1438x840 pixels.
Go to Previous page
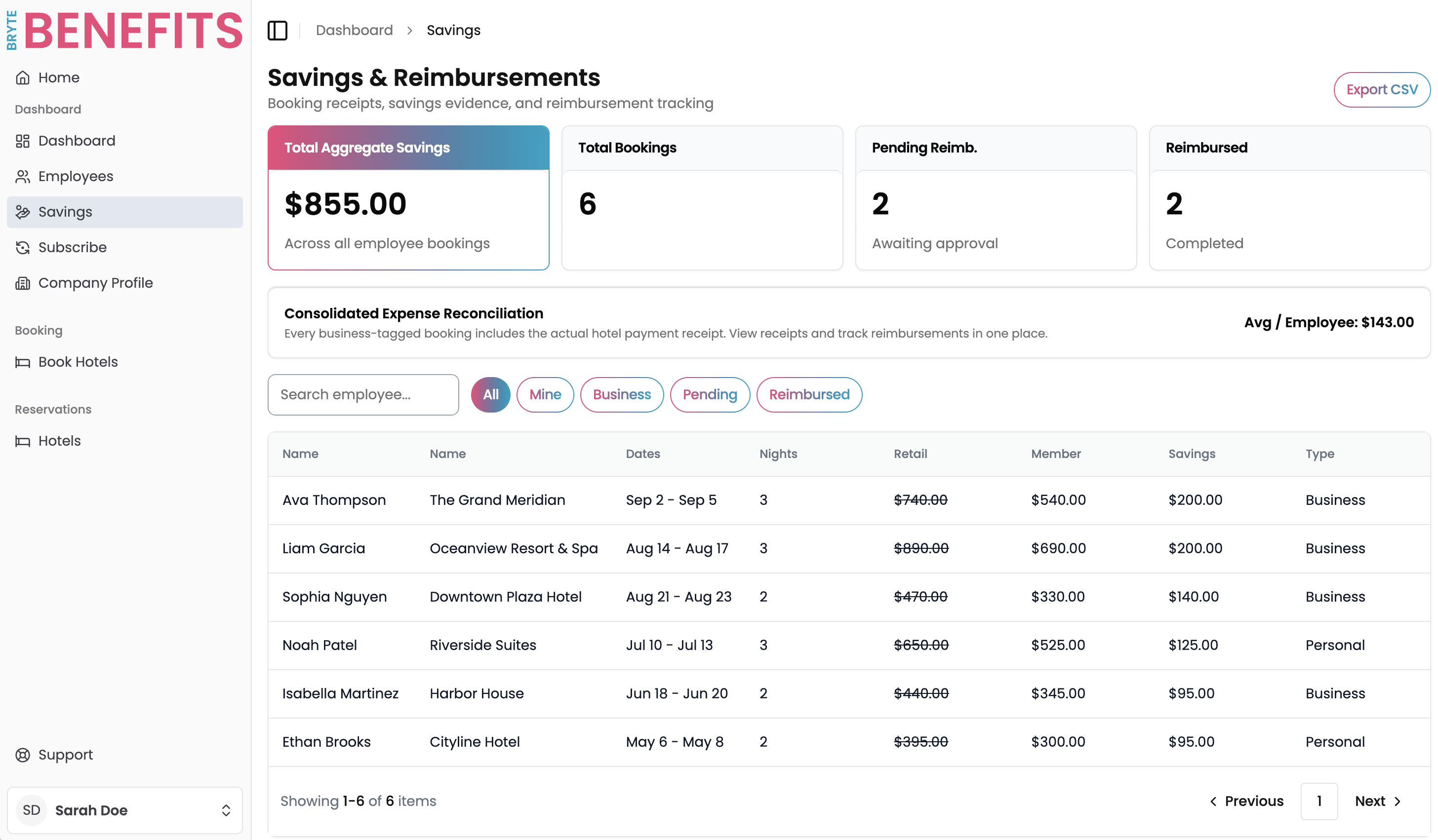pyautogui.click(x=1247, y=801)
